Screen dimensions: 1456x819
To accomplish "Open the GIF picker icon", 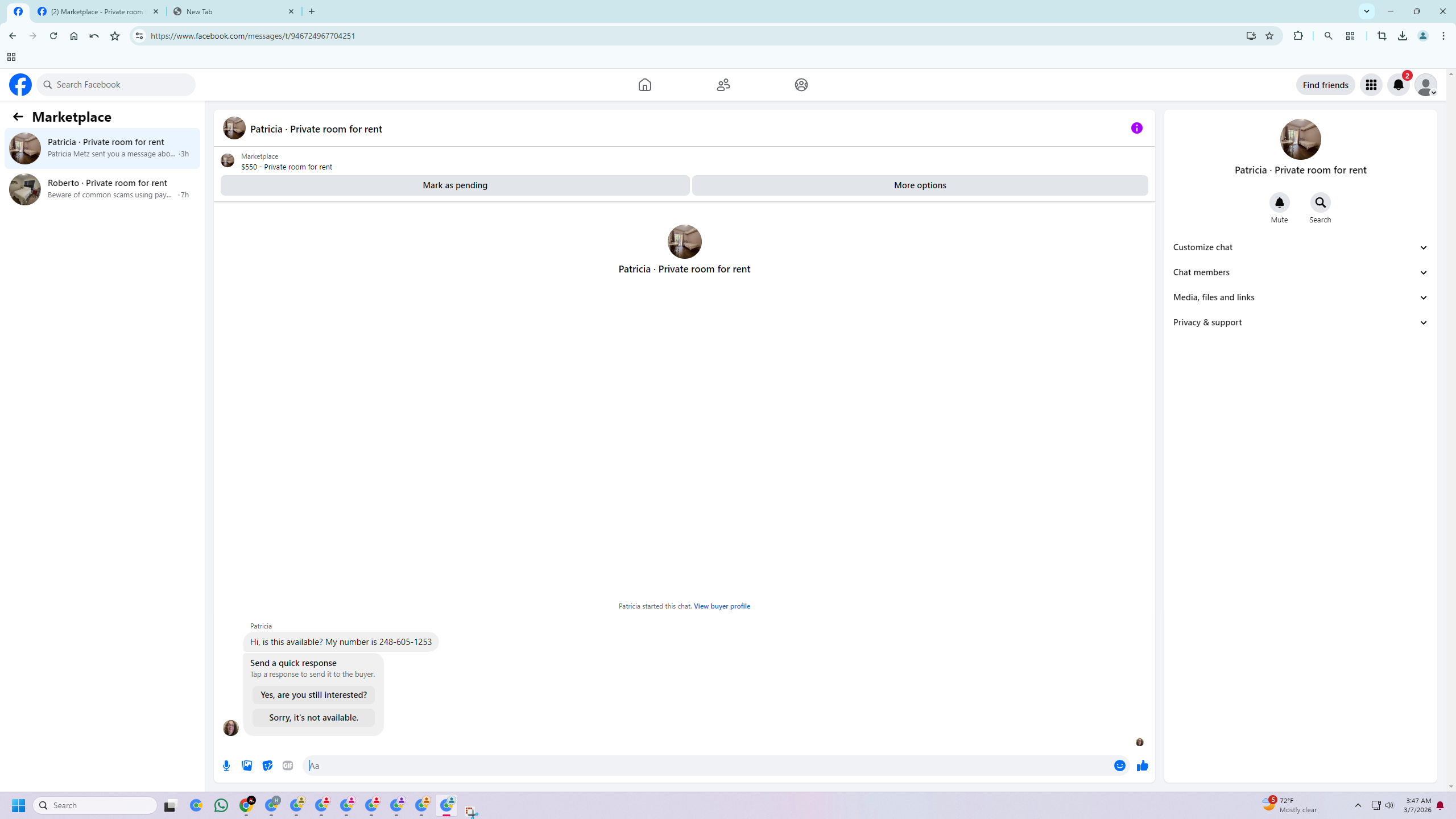I will 288,766.
